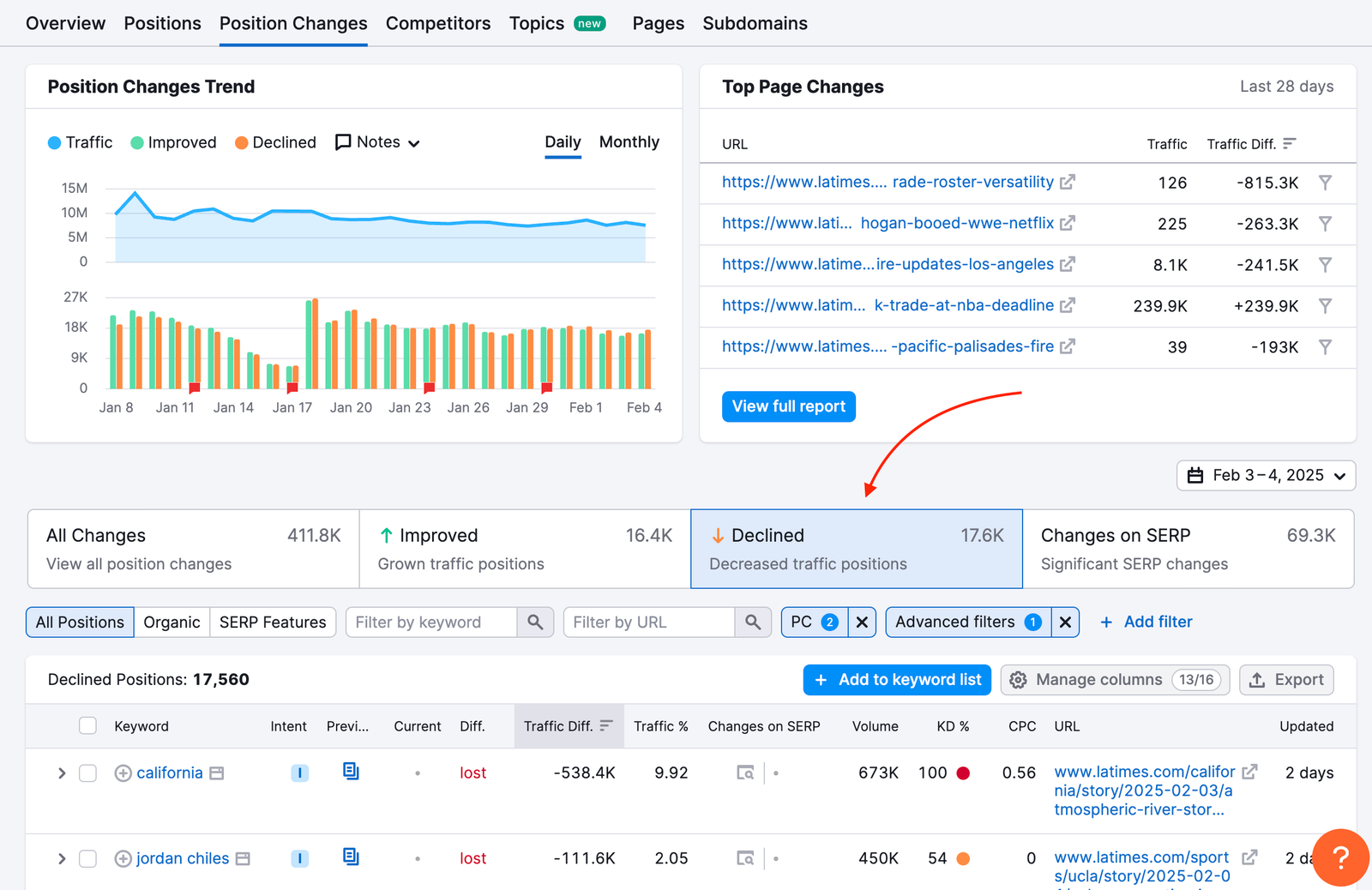Click into the Filter by URL field

click(x=649, y=622)
